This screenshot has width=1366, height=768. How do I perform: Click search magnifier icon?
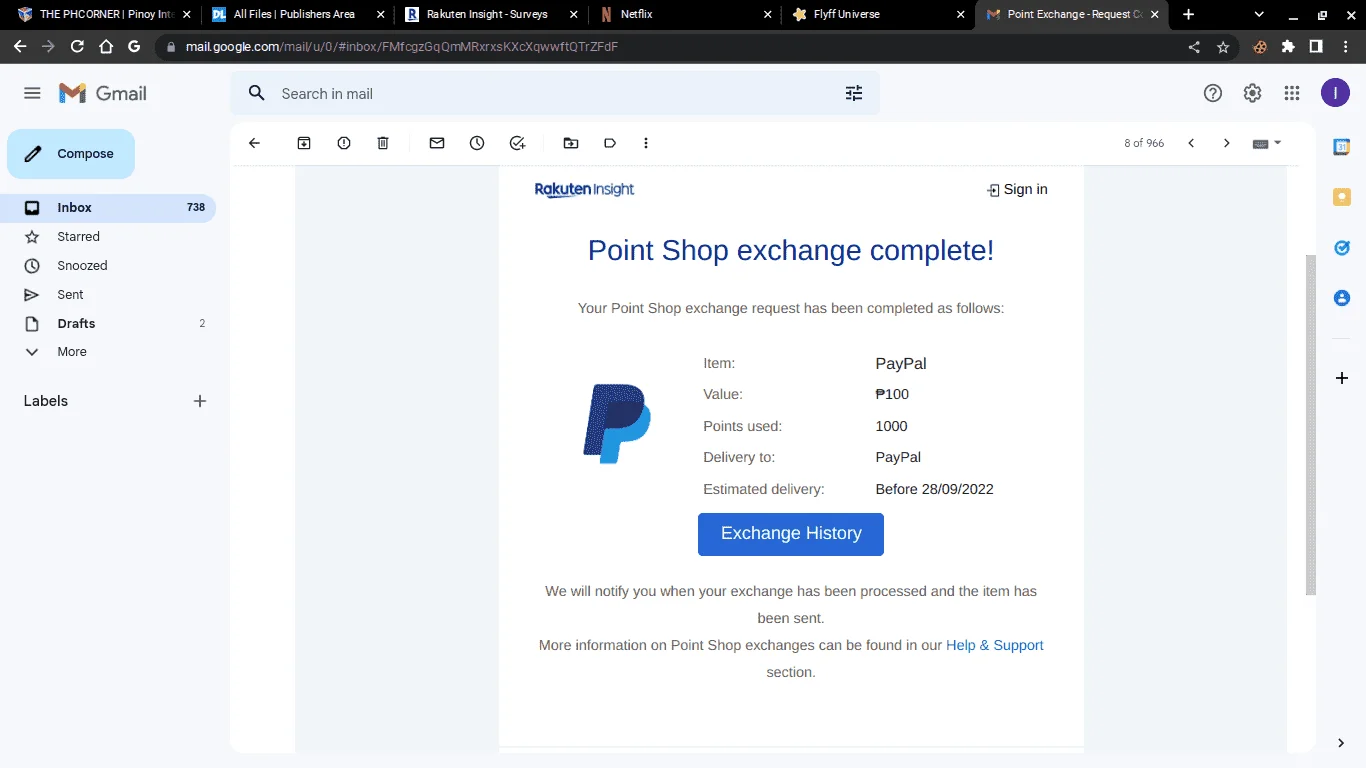point(257,93)
